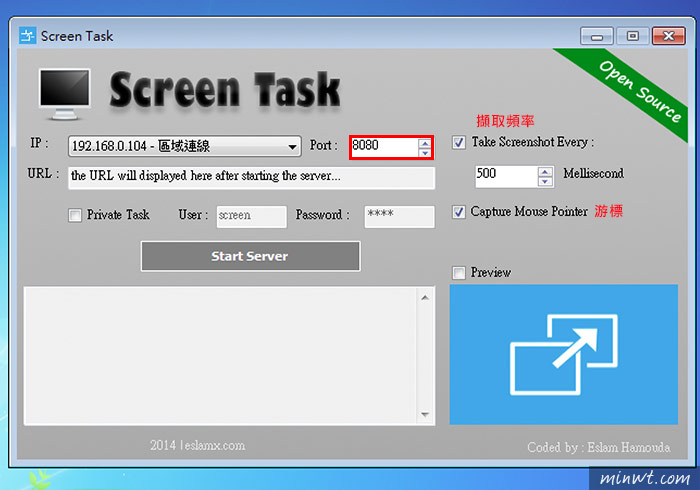Viewport: 700px width, 490px height.
Task: Open the IP address dropdown
Action: click(185, 146)
